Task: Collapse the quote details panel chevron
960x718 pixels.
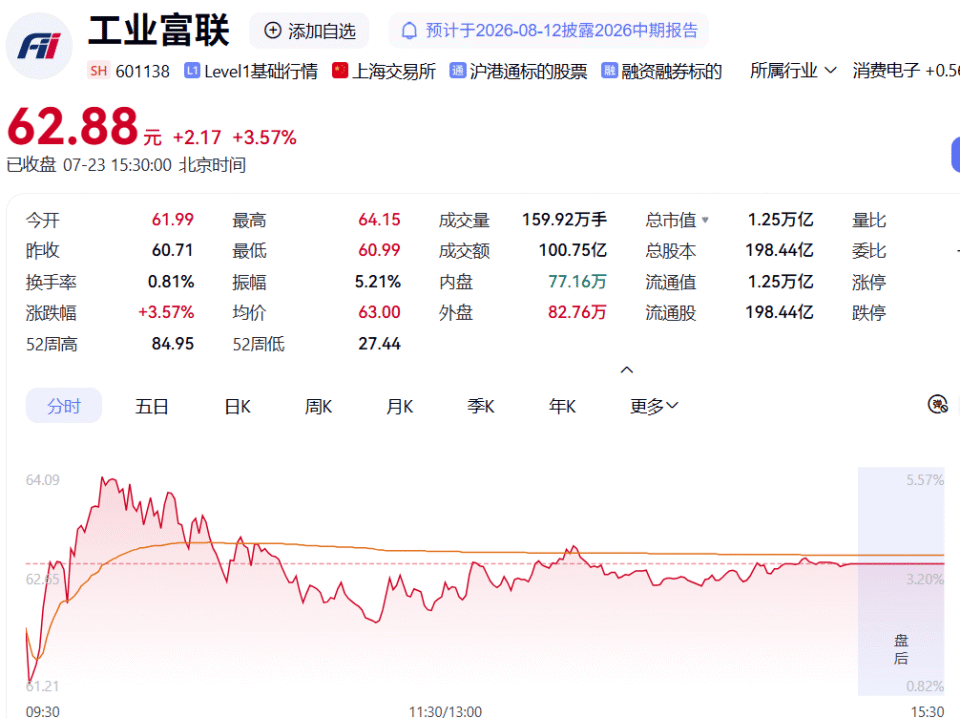Action: tap(626, 370)
